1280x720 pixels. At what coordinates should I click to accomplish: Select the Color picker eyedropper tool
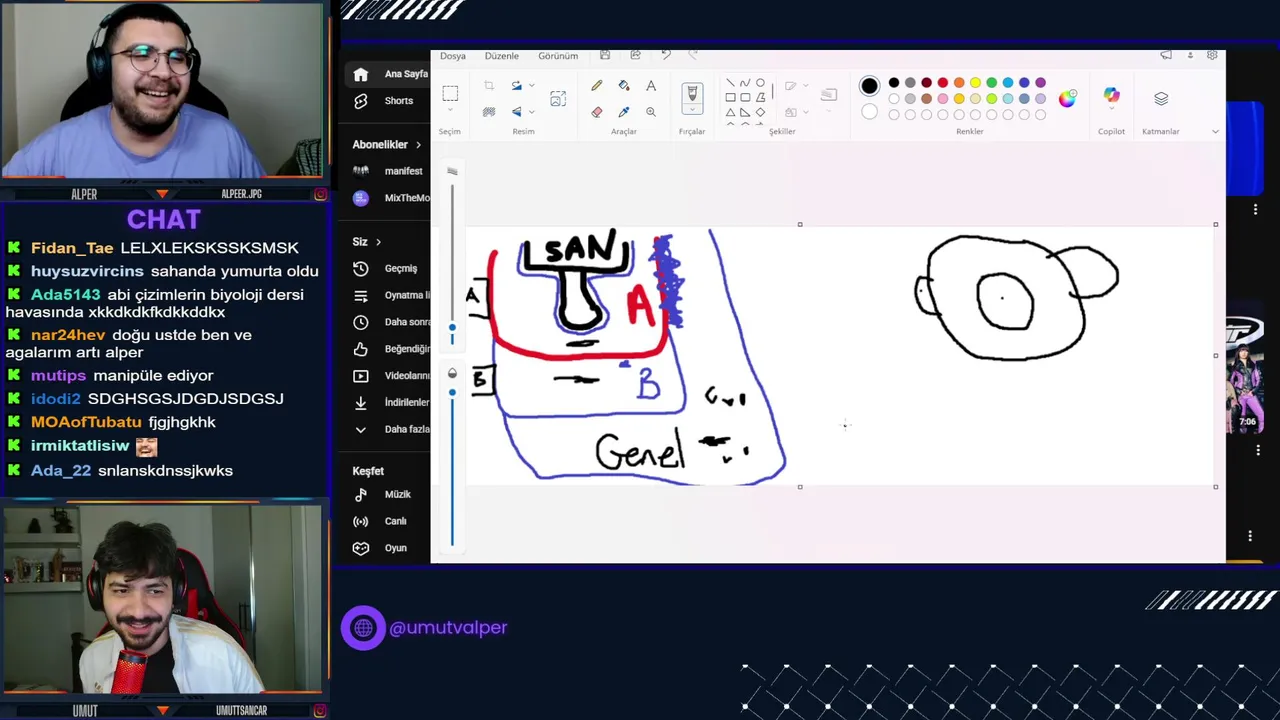point(624,112)
